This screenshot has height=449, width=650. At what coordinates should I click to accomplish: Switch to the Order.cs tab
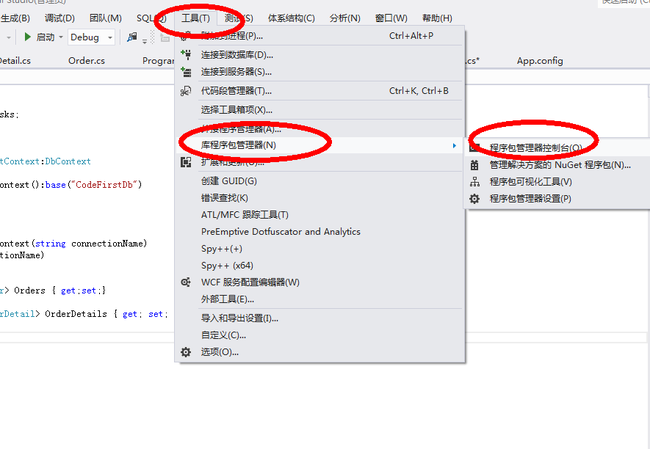pyautogui.click(x=87, y=61)
